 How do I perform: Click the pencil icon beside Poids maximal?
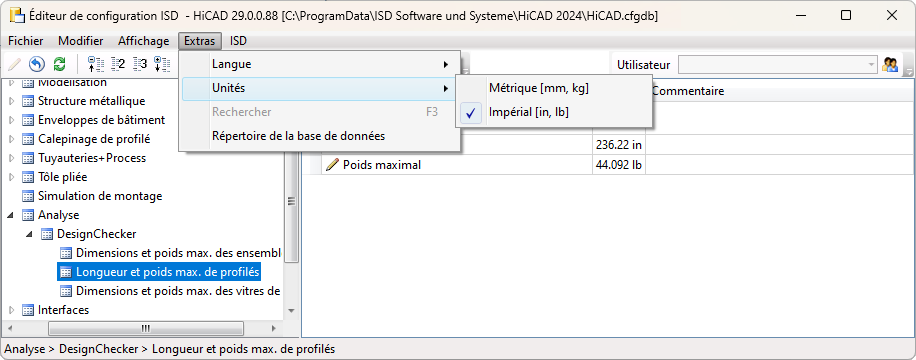332,165
